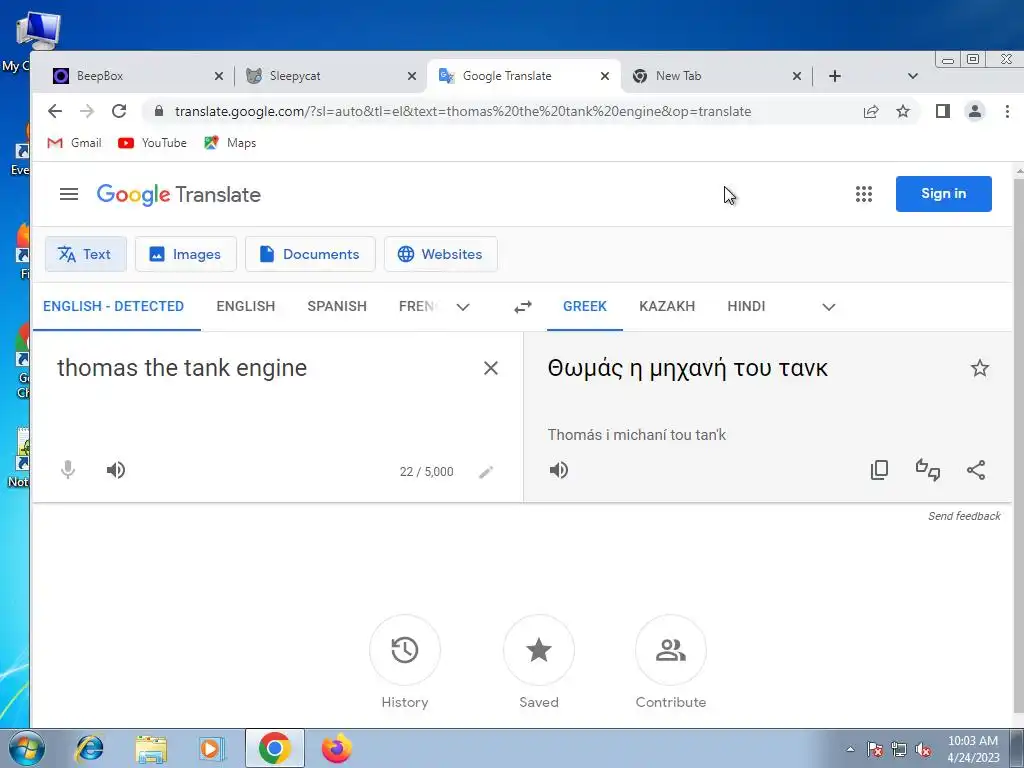Open the Chrome profile menu
The width and height of the screenshot is (1024, 768).
(x=974, y=111)
